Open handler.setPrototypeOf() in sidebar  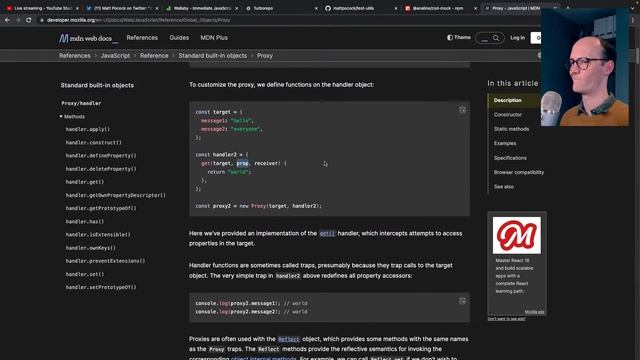tap(101, 287)
